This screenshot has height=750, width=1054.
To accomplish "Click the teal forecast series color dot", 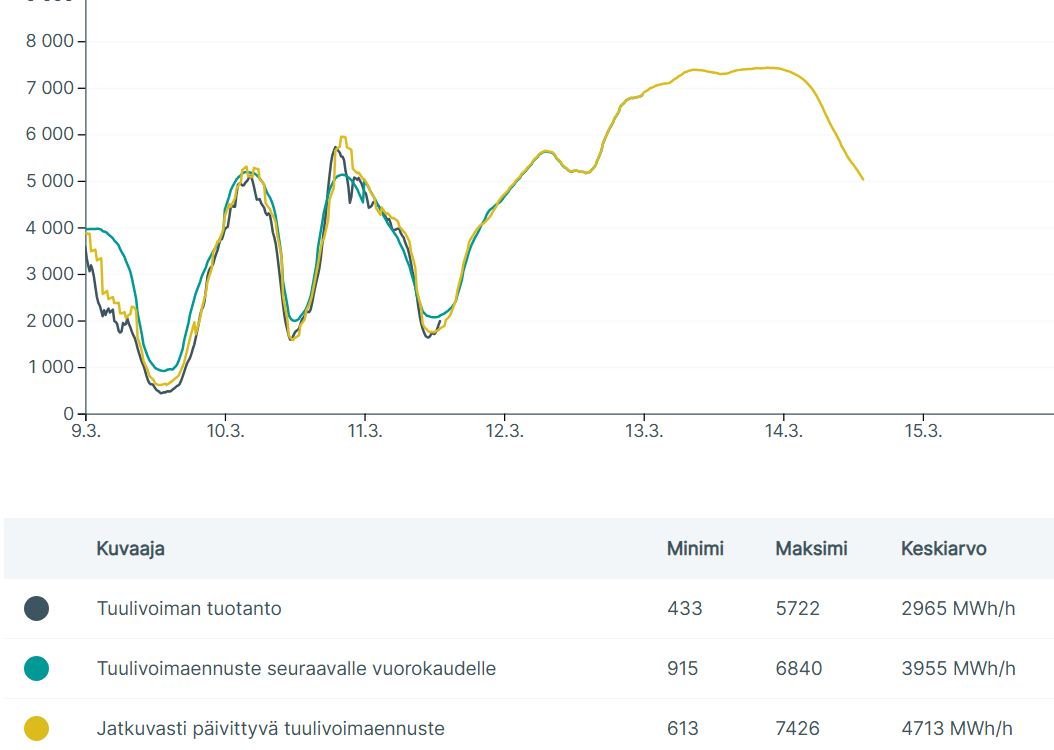I will coord(36,668).
